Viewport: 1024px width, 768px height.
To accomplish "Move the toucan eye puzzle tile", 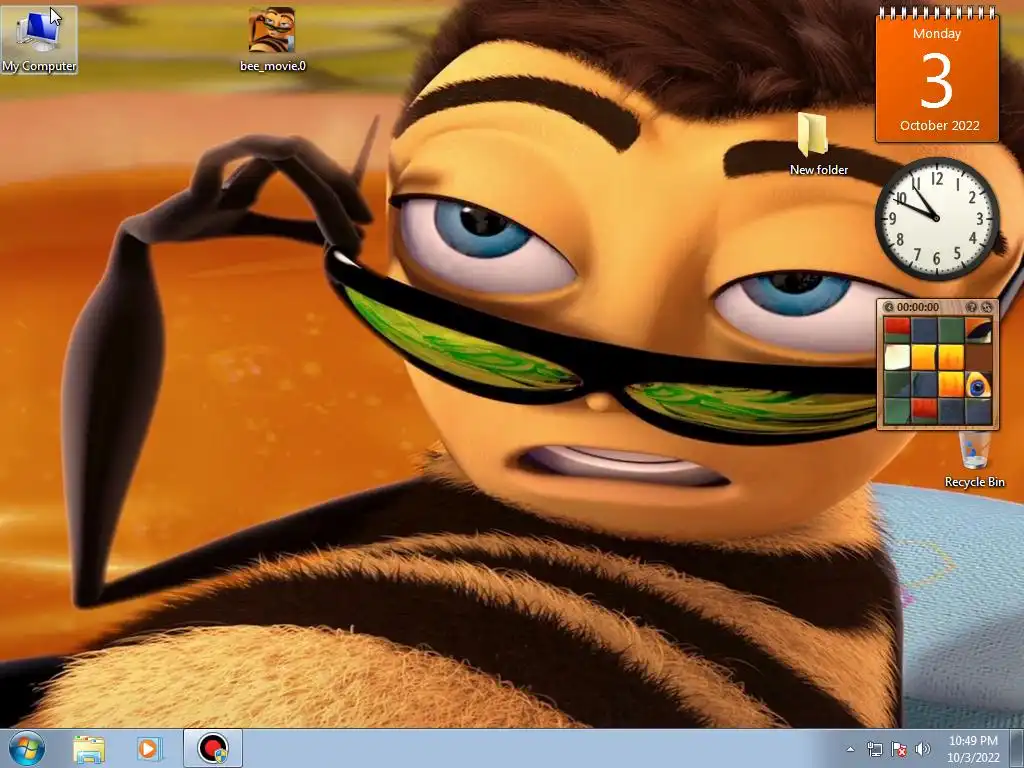I will click(978, 385).
